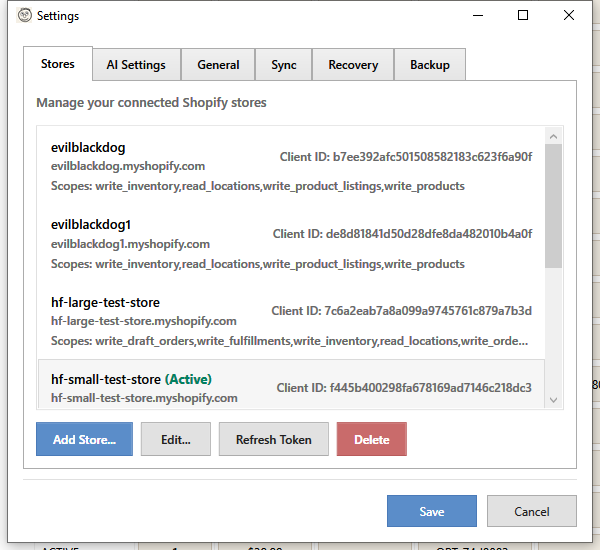600x550 pixels.
Task: Open the General tab
Action: coord(218,65)
